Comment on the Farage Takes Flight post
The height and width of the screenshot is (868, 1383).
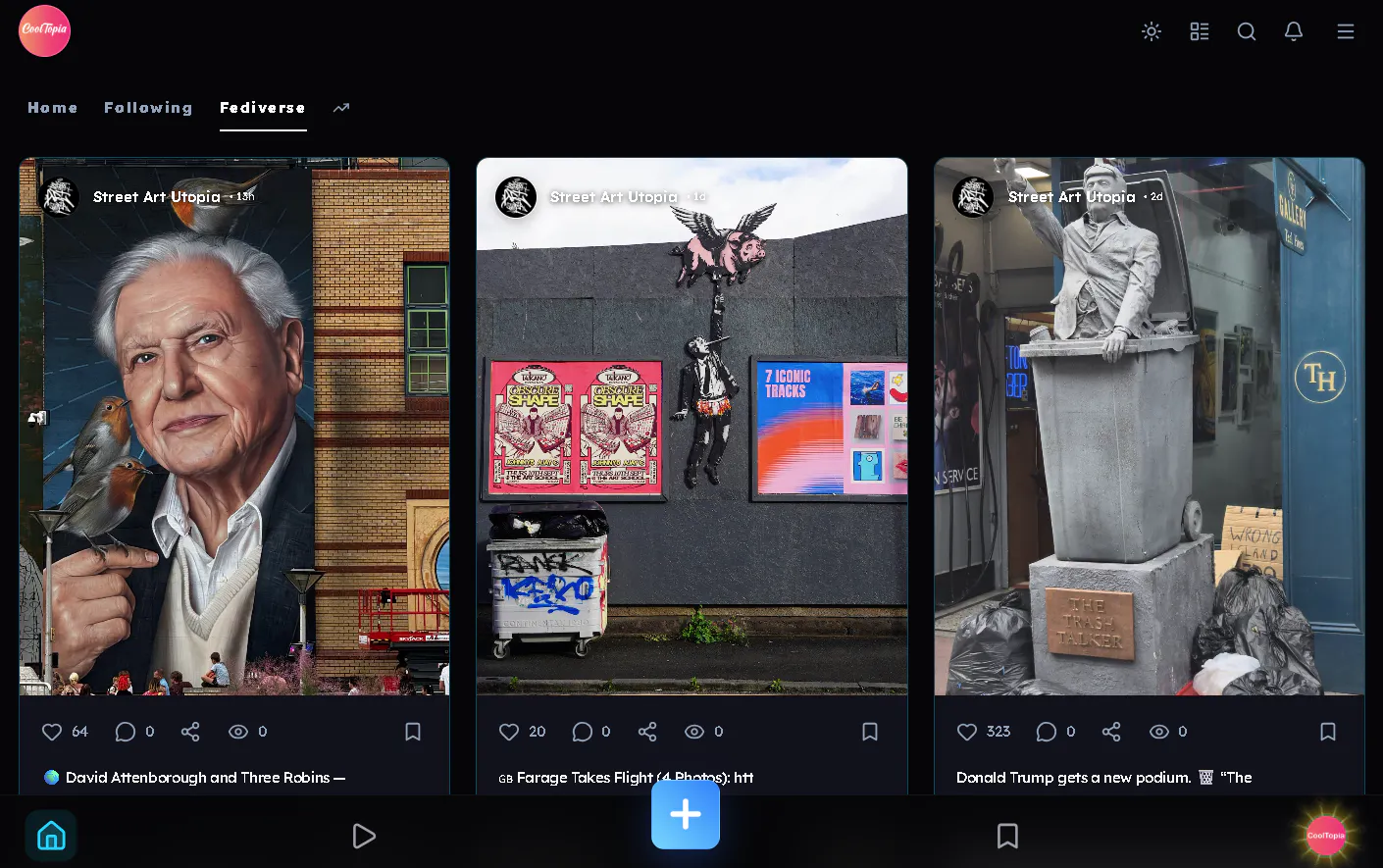[x=583, y=732]
